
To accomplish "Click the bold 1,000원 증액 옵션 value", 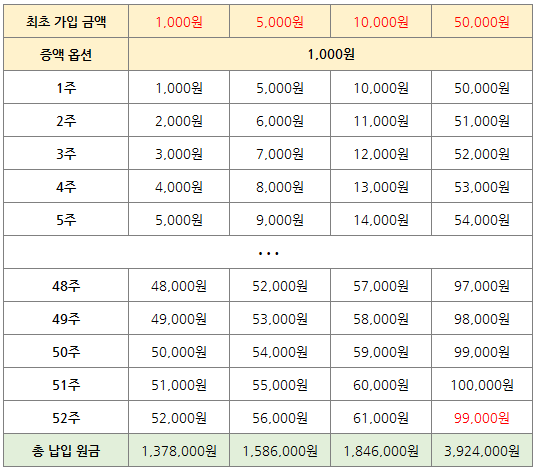I will [x=330, y=54].
